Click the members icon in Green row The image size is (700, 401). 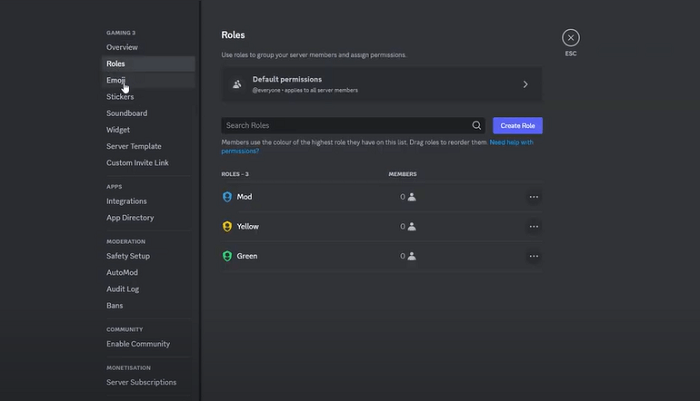tap(412, 256)
